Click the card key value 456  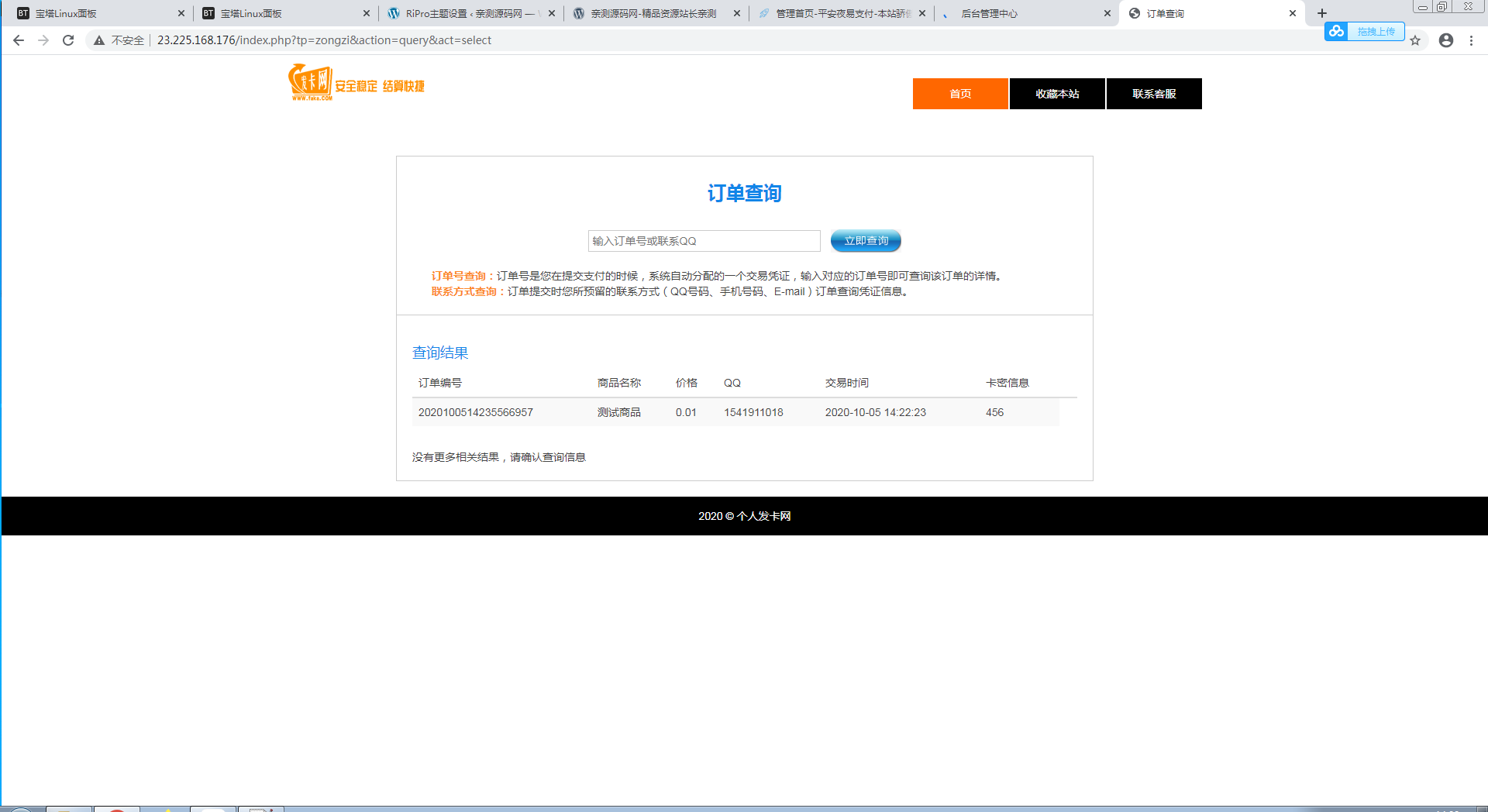coord(994,412)
